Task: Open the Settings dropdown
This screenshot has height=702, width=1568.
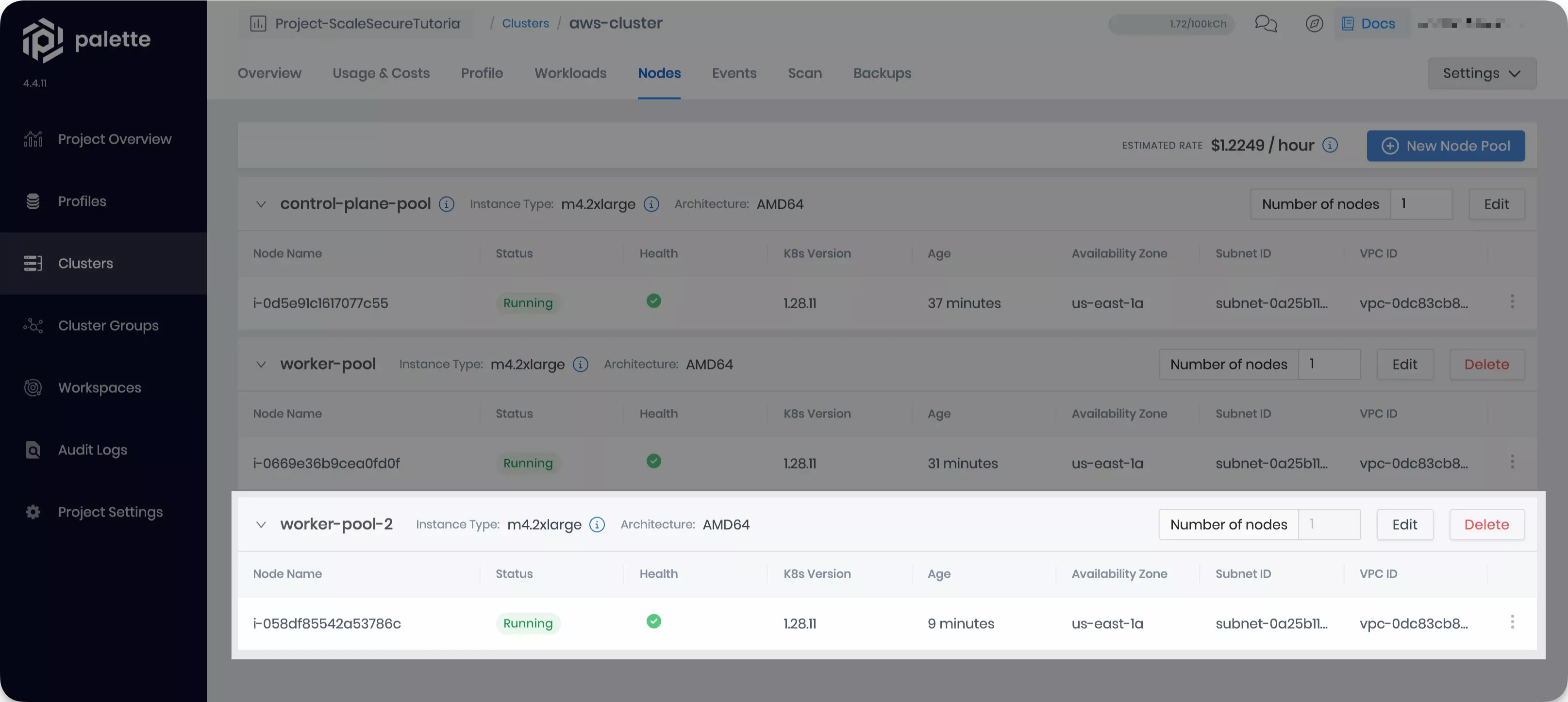Action: pyautogui.click(x=1482, y=74)
